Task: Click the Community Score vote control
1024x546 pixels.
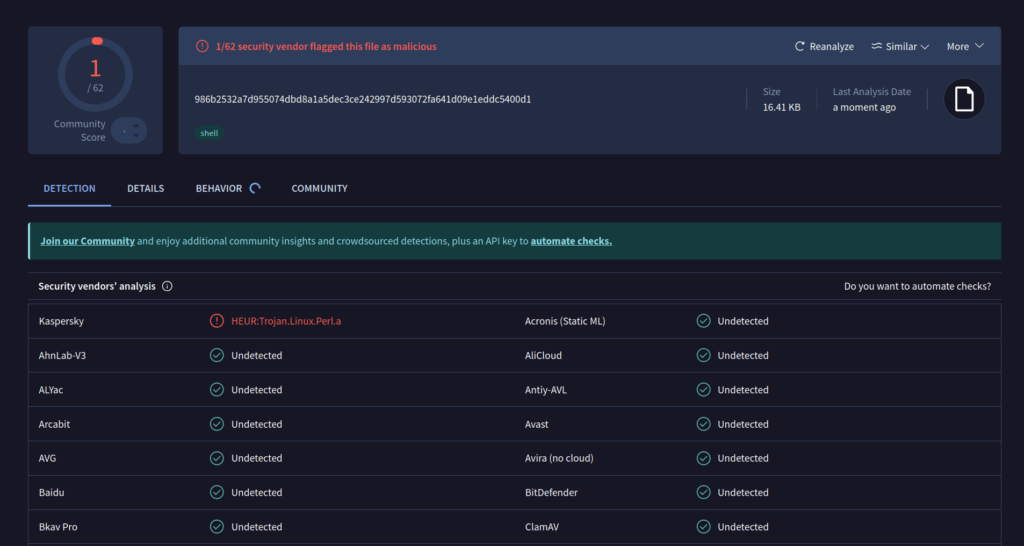Action: (x=129, y=131)
